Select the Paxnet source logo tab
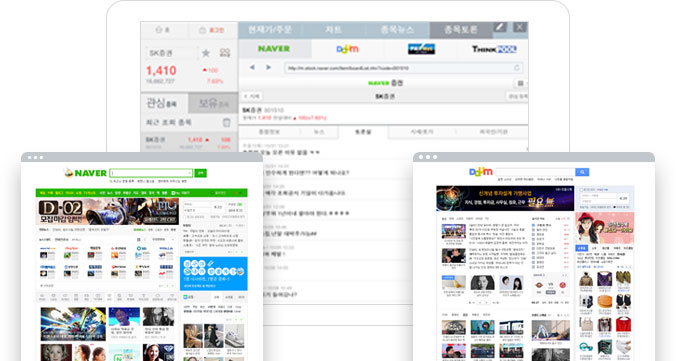This screenshot has width=676, height=361. point(421,49)
